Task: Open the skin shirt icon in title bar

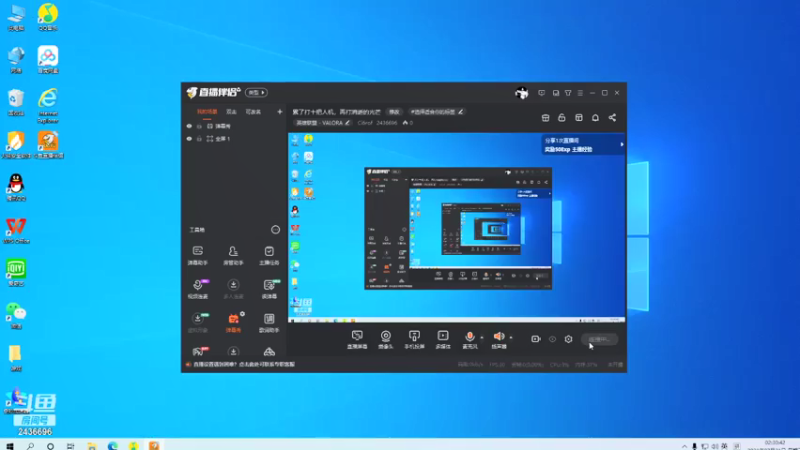Action: 568,93
